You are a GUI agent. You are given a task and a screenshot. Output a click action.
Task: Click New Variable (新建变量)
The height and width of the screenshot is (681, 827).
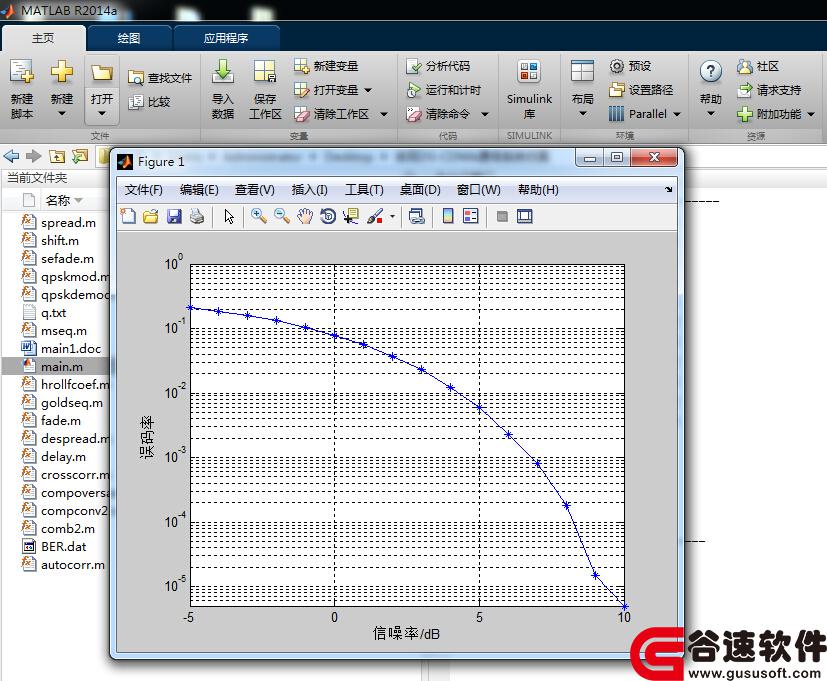(x=326, y=66)
